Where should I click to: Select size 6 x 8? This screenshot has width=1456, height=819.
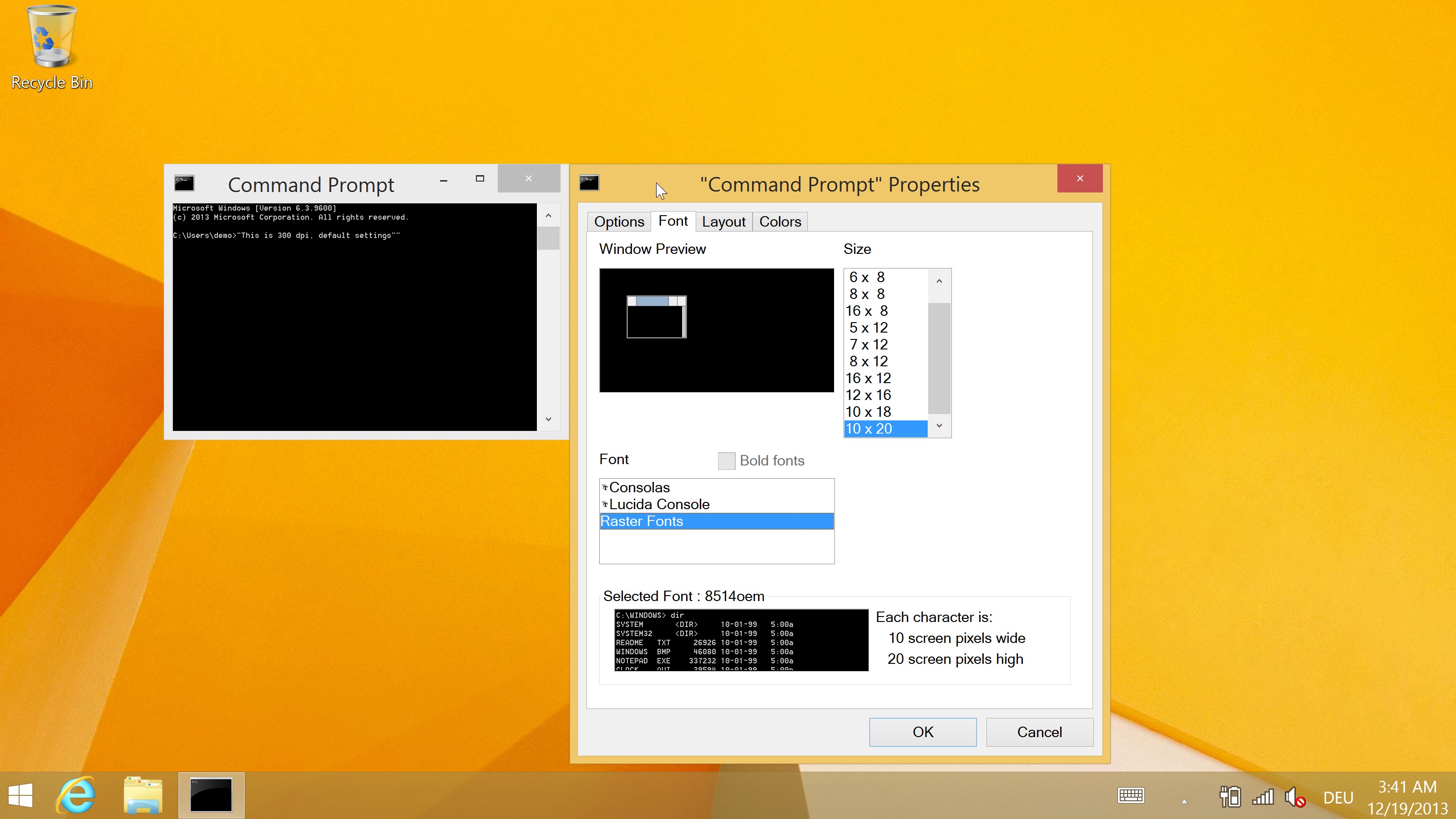tap(886, 277)
